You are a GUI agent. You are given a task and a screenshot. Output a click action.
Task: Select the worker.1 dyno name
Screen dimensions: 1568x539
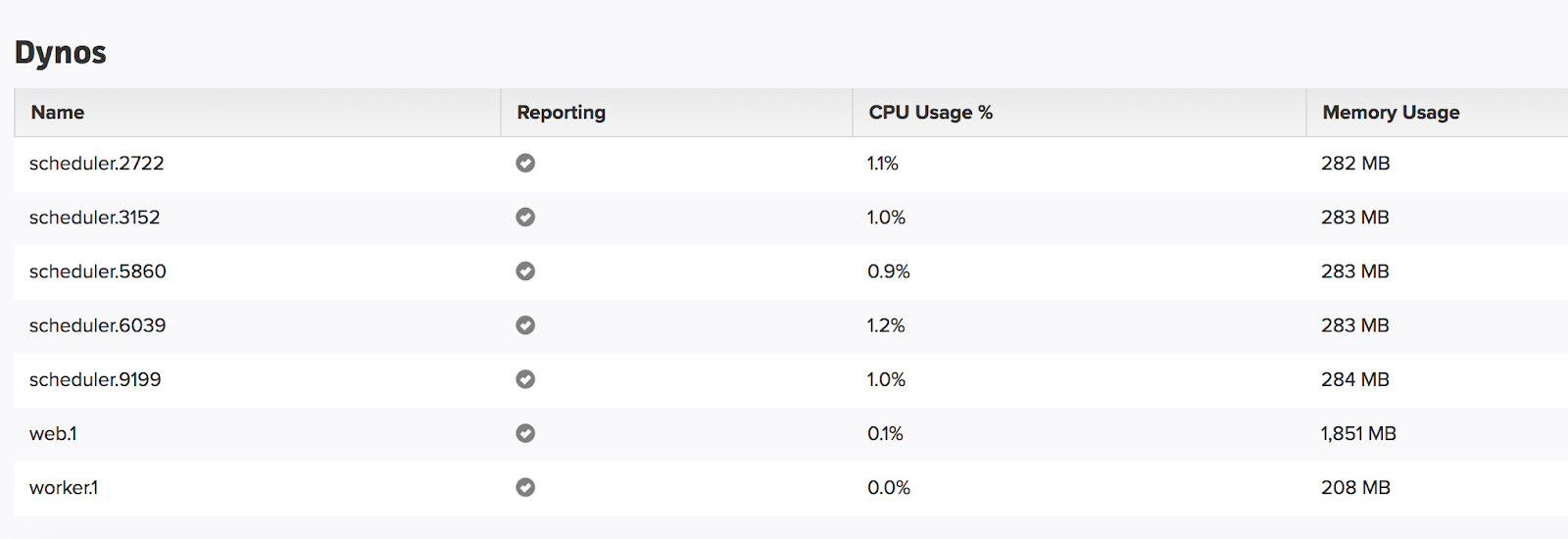(x=64, y=487)
